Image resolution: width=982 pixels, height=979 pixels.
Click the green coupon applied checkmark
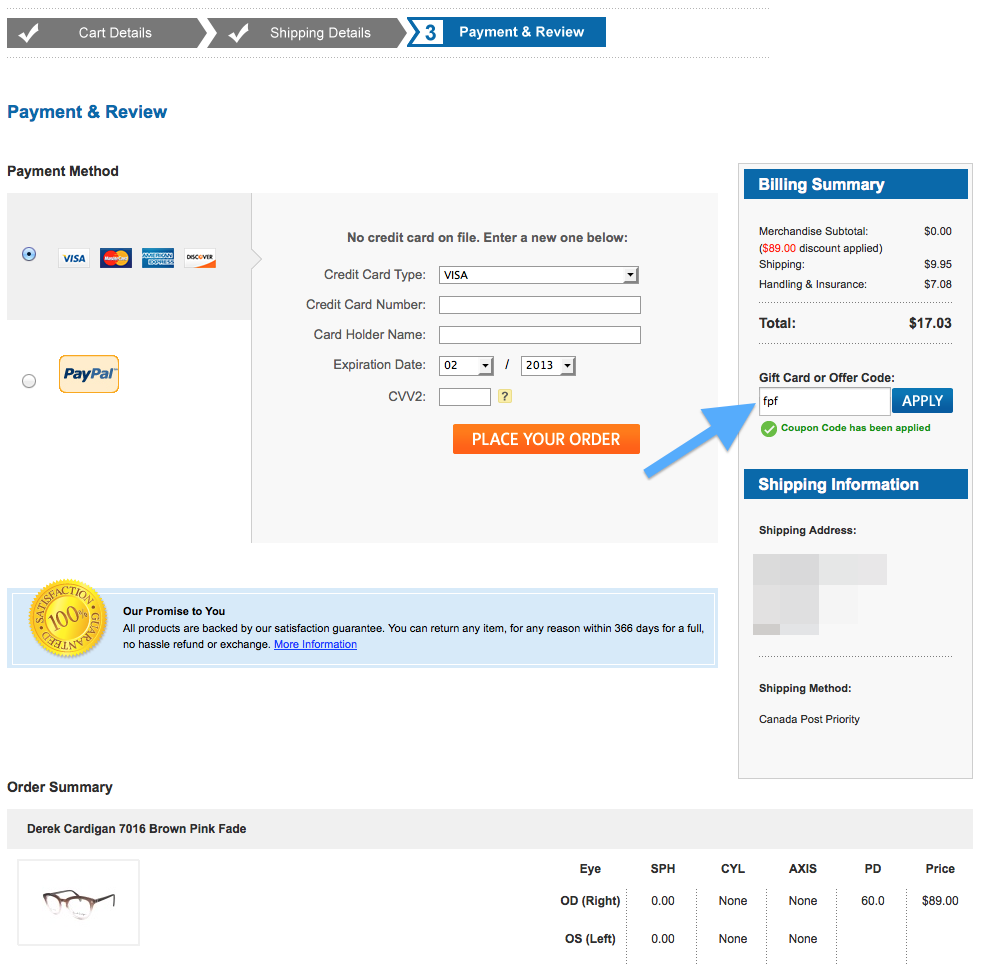click(768, 428)
